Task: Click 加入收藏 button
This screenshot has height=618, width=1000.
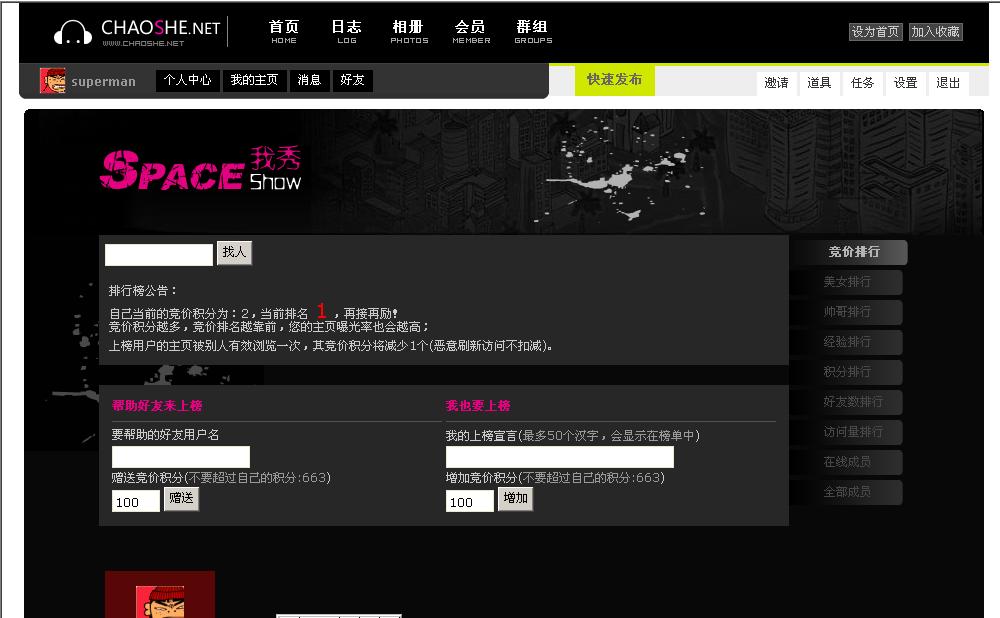Action: [x=936, y=31]
